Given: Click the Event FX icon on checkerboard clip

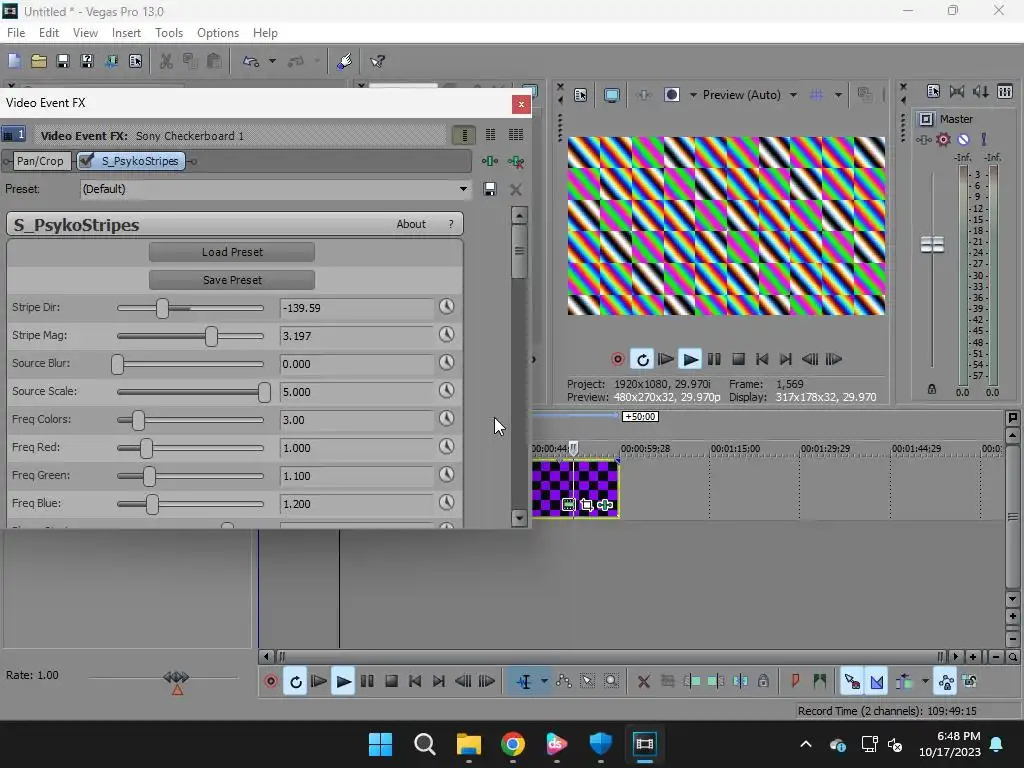Looking at the screenshot, I should click(x=605, y=505).
